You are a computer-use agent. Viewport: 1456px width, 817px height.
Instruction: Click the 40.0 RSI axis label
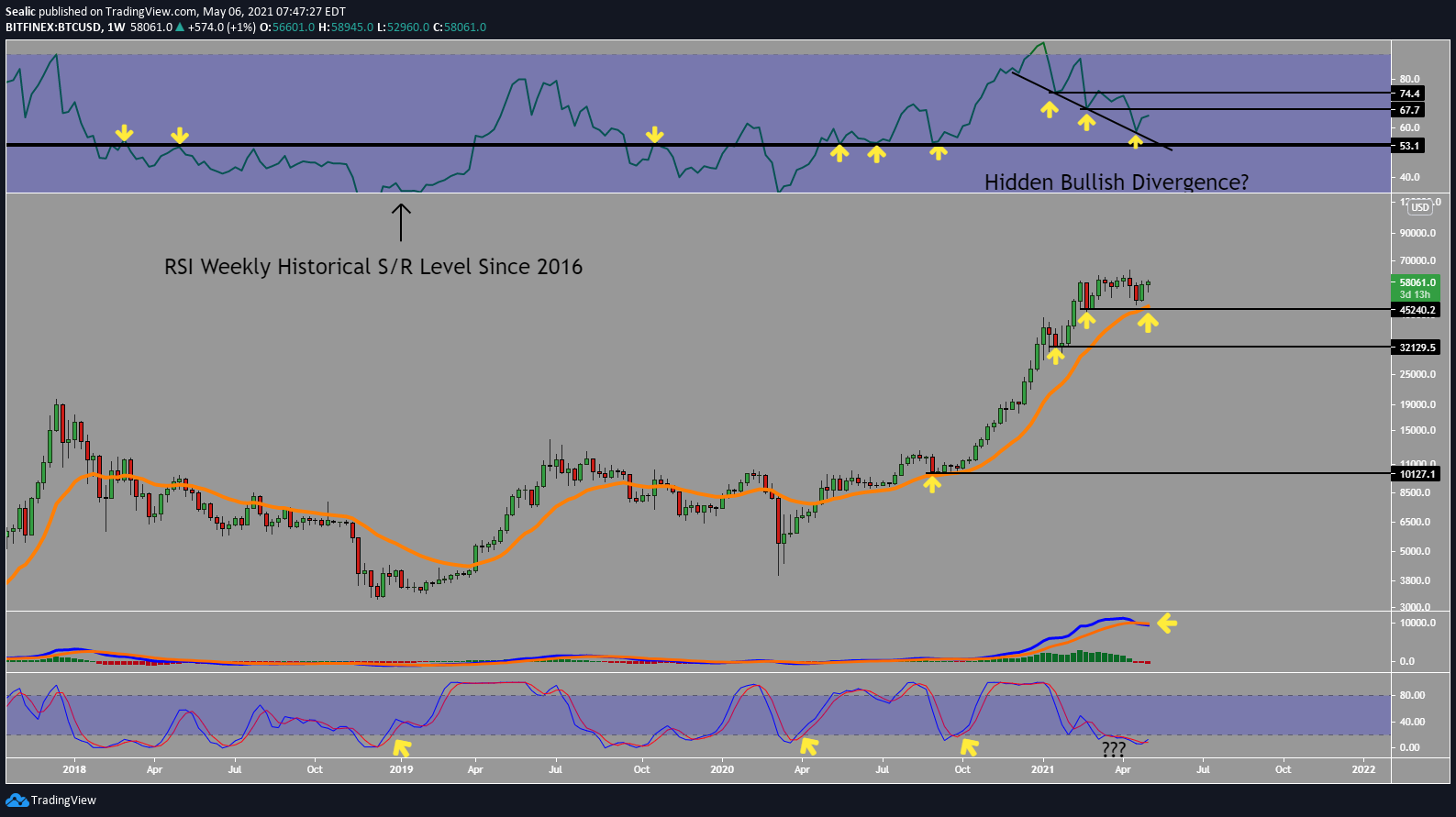[x=1409, y=177]
